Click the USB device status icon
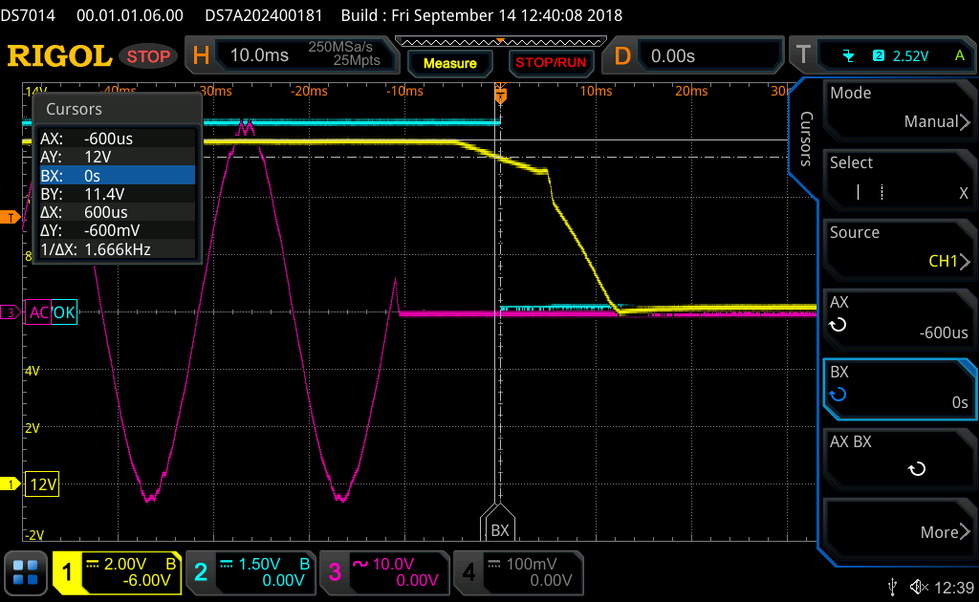The width and height of the screenshot is (979, 602). click(x=892, y=587)
